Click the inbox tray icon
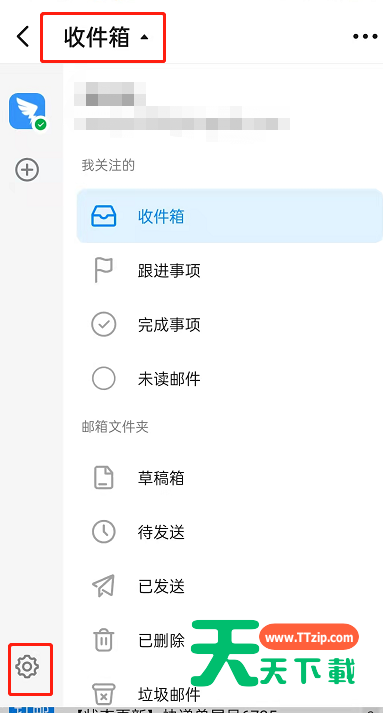The image size is (383, 713). (104, 216)
